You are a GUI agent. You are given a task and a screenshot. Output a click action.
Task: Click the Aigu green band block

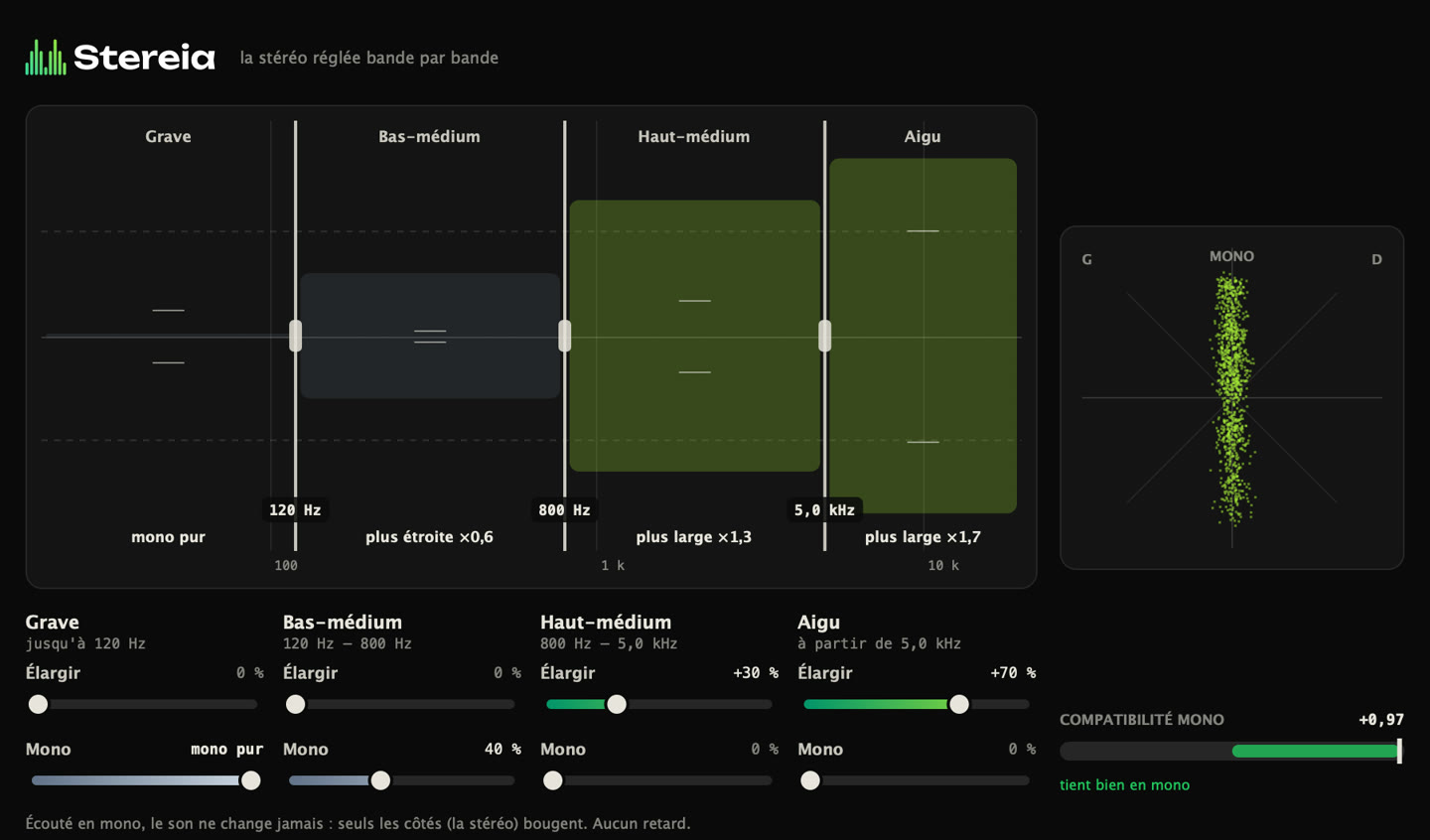point(924,336)
